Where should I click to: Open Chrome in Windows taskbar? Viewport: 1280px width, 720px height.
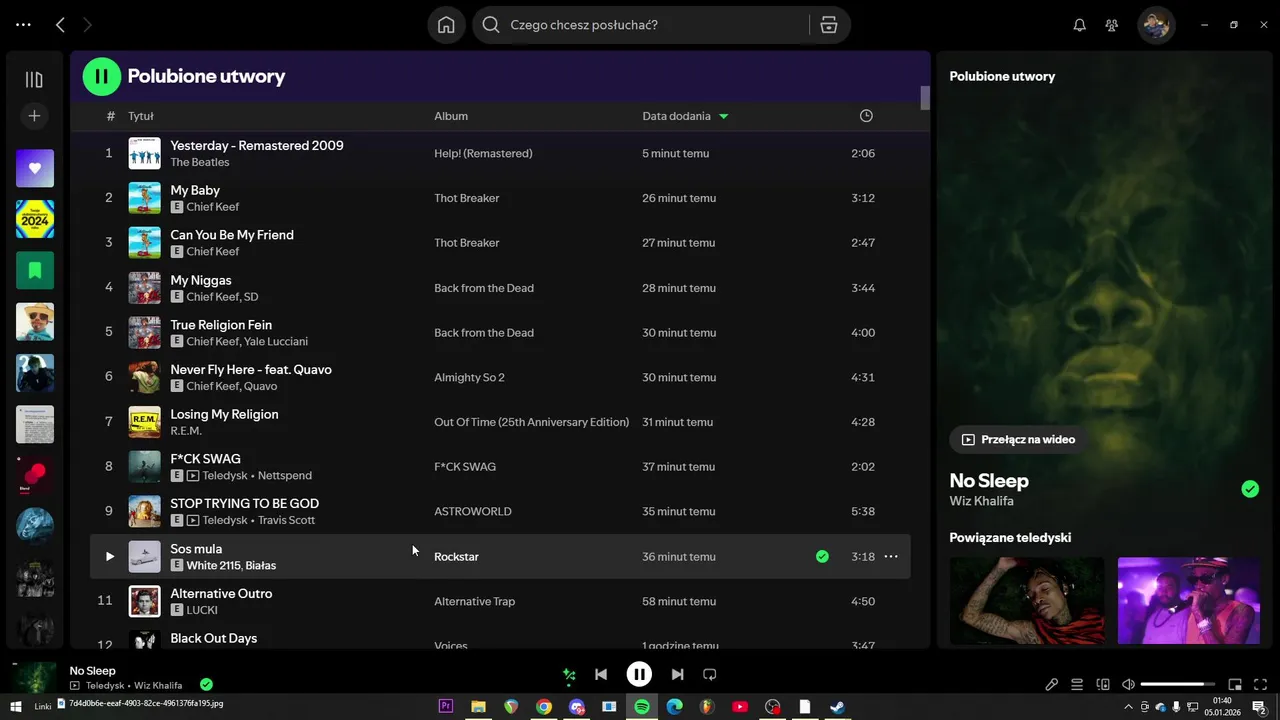tap(544, 707)
